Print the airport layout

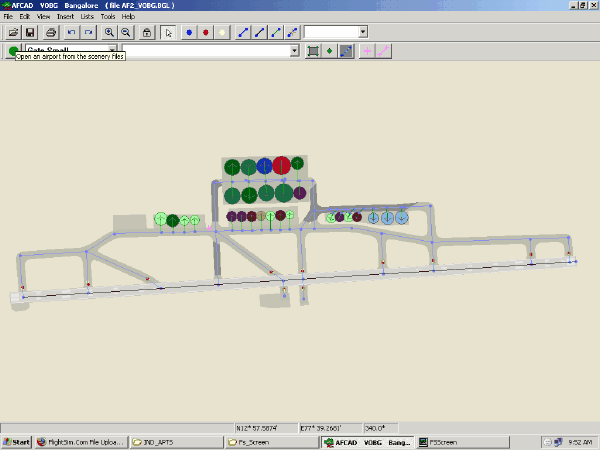(50, 32)
